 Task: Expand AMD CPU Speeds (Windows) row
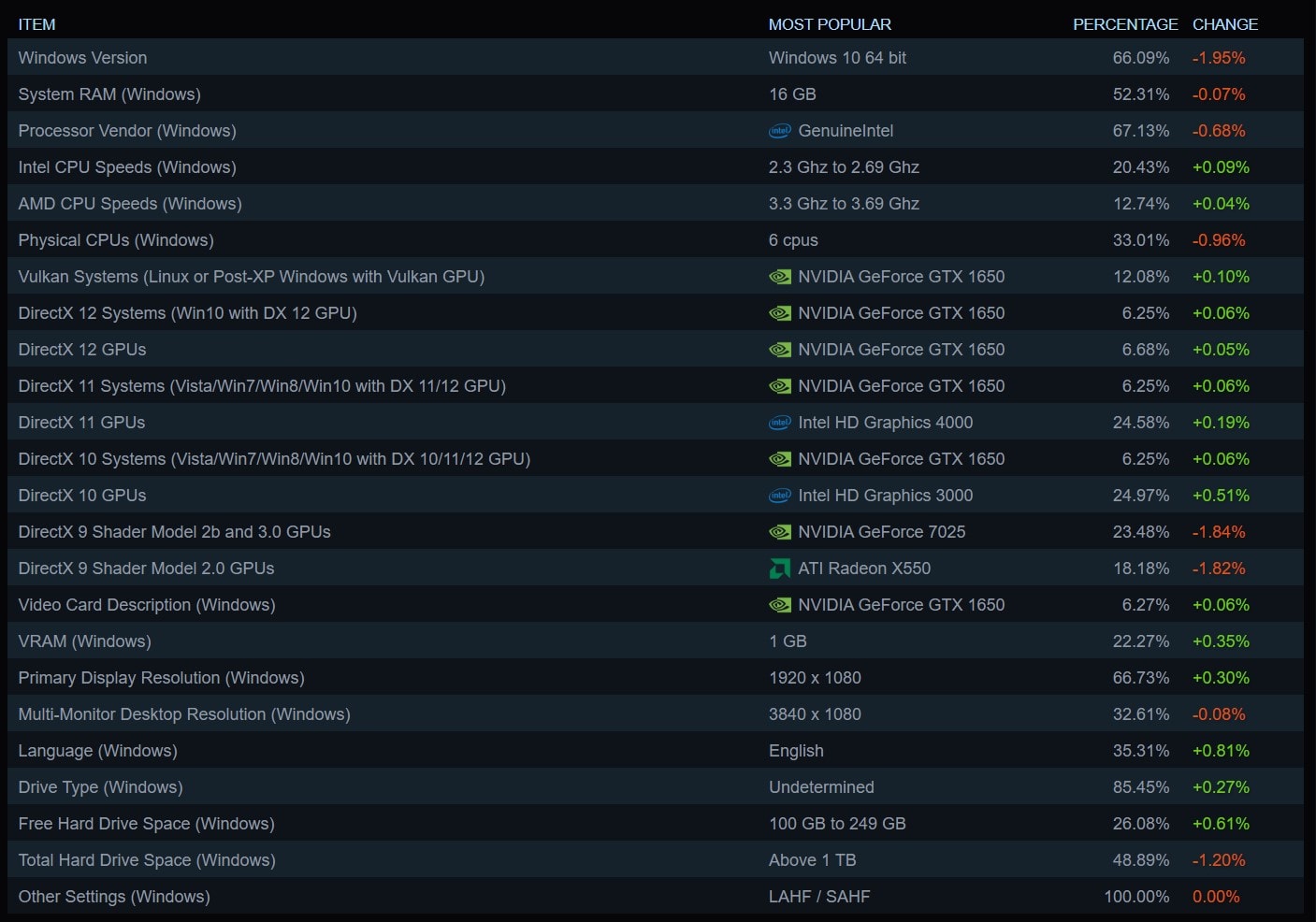click(x=656, y=203)
